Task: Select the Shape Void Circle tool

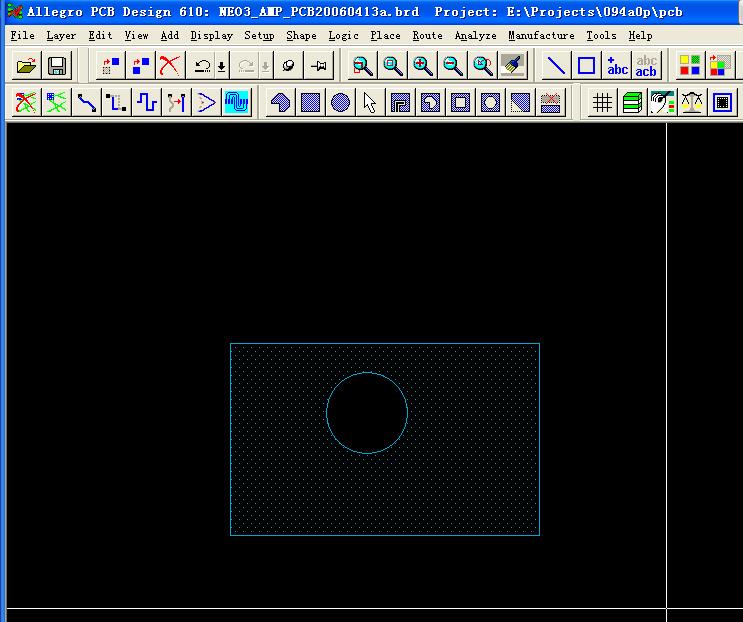Action: [x=490, y=102]
